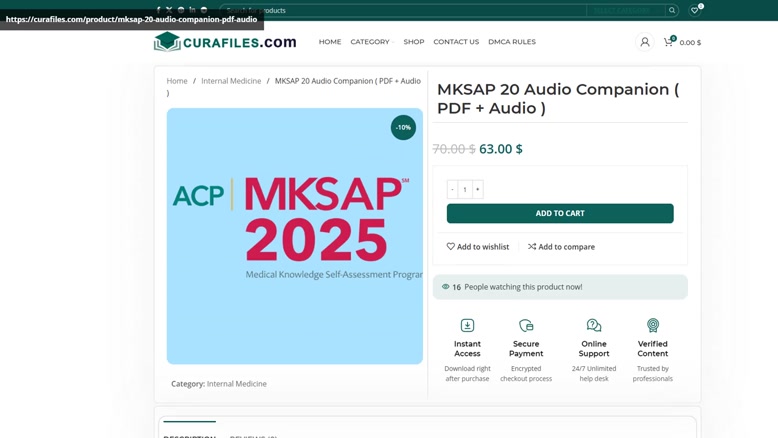The image size is (778, 438).
Task: Open the DMCA Rules menu item
Action: (x=512, y=42)
